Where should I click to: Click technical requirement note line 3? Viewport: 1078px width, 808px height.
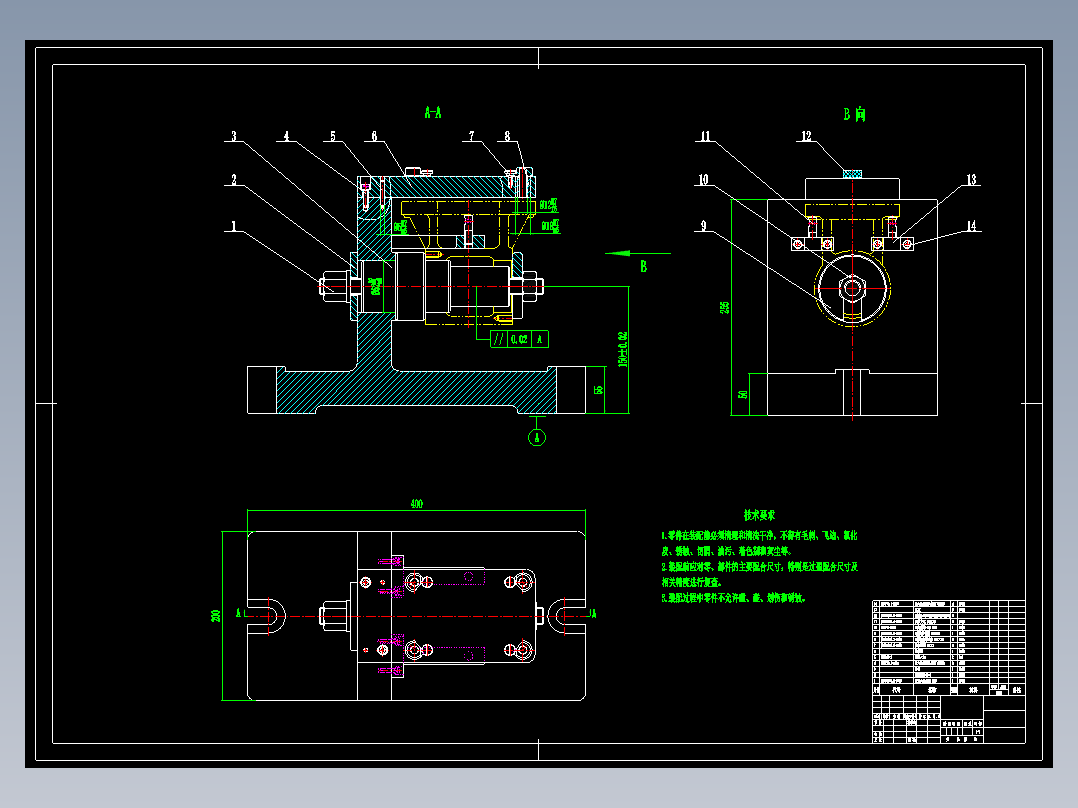click(x=733, y=598)
